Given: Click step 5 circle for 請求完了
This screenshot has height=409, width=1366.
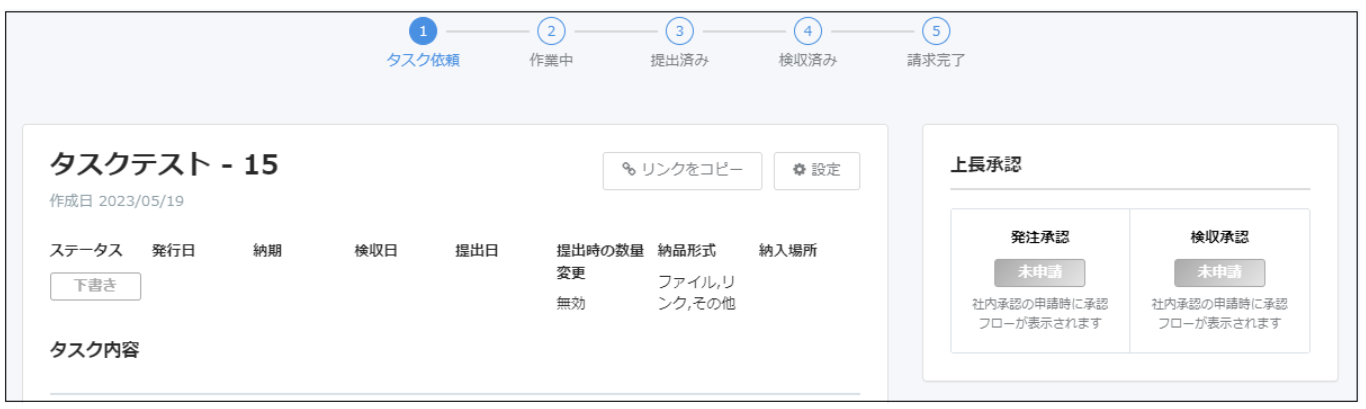Looking at the screenshot, I should click(935, 31).
